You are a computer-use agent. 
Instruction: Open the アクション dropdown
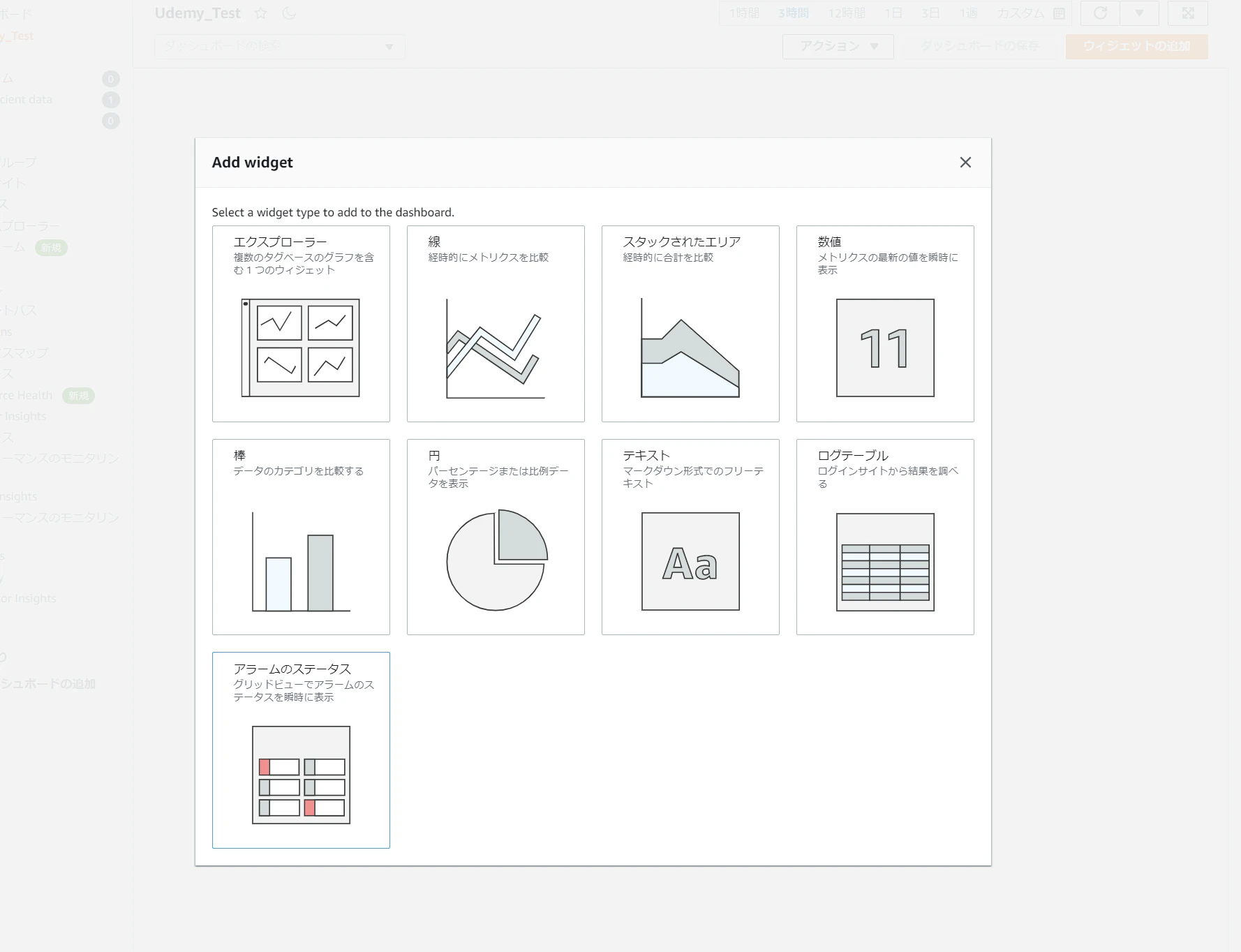point(838,46)
